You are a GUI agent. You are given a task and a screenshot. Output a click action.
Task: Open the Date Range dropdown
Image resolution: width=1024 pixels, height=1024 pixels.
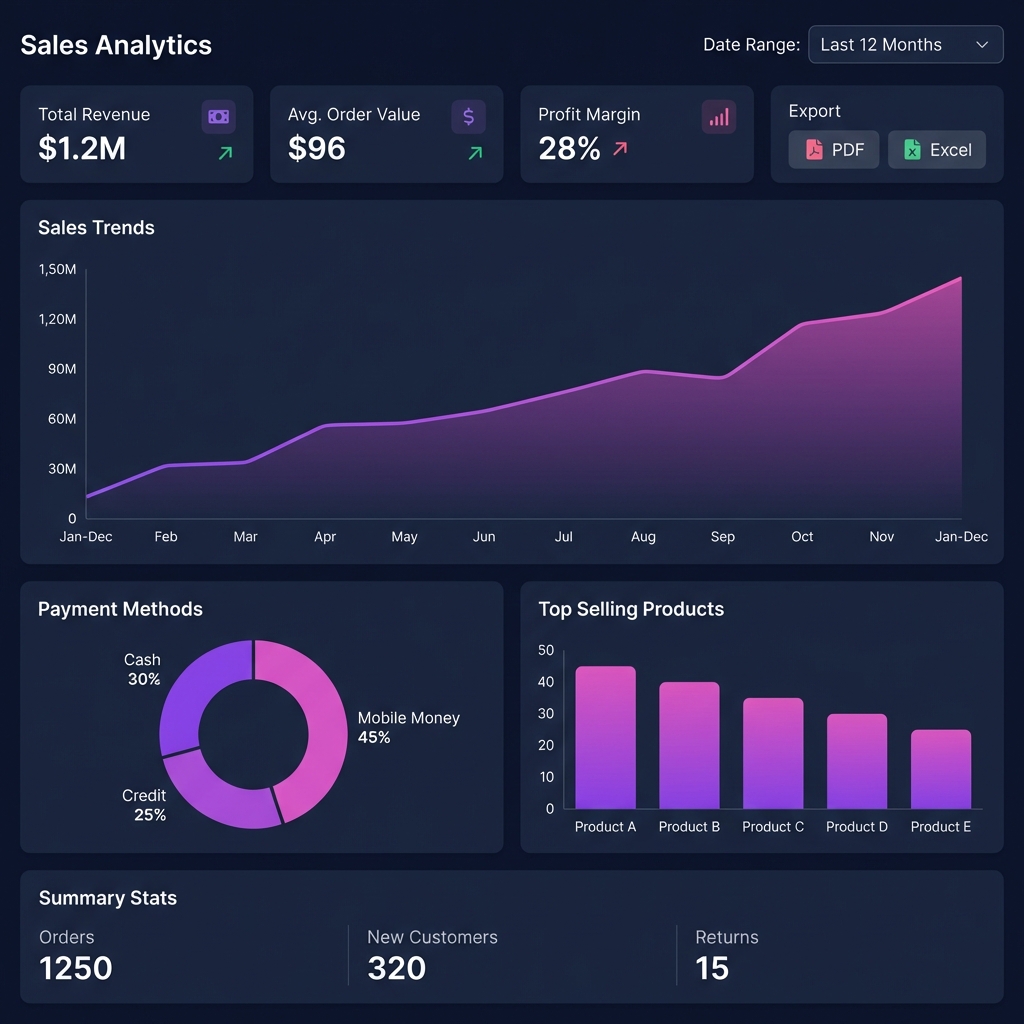click(x=905, y=44)
